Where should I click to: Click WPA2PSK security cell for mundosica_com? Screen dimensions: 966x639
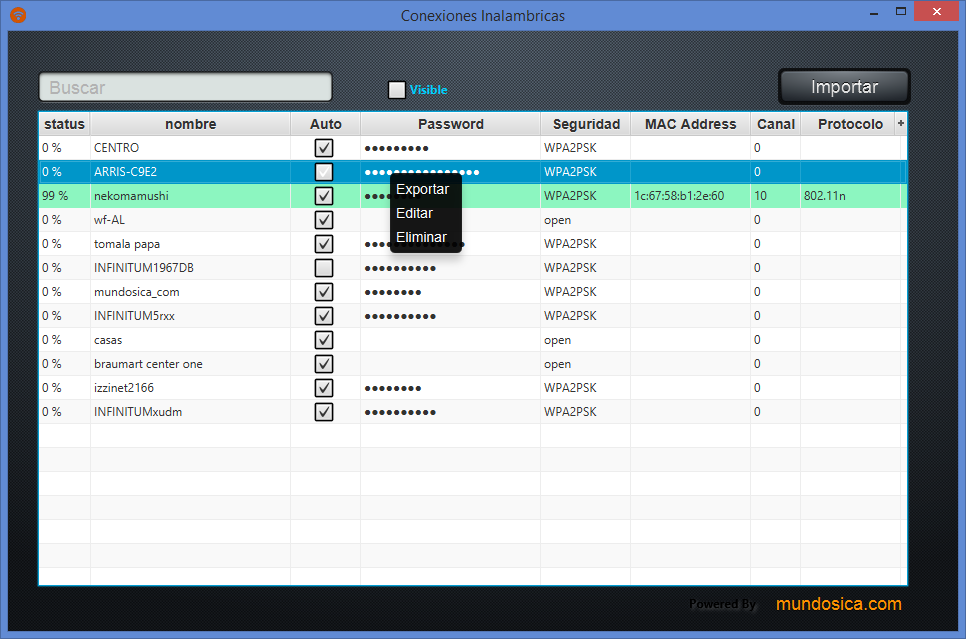pos(570,292)
